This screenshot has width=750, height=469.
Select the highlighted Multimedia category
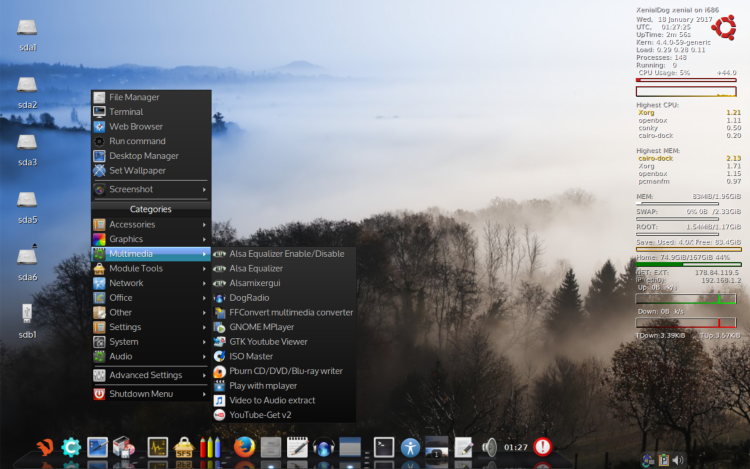[151, 254]
